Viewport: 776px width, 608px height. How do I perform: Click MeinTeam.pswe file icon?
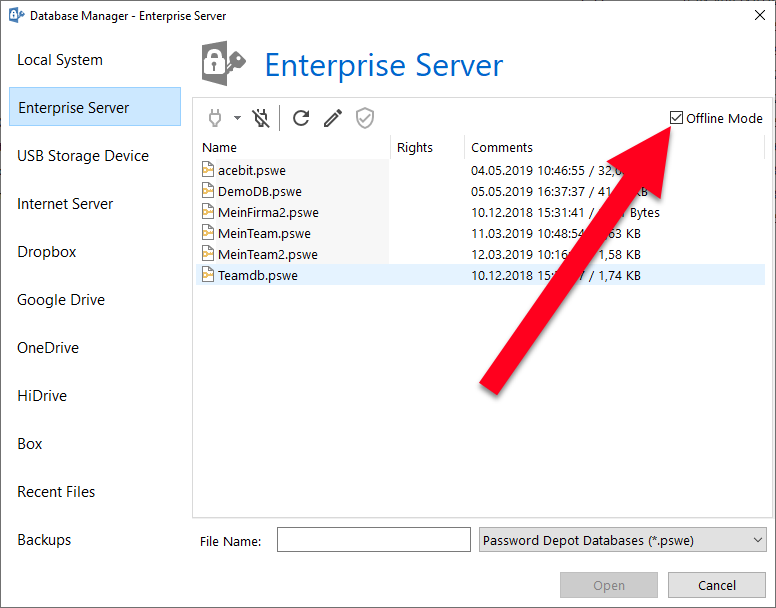(208, 233)
